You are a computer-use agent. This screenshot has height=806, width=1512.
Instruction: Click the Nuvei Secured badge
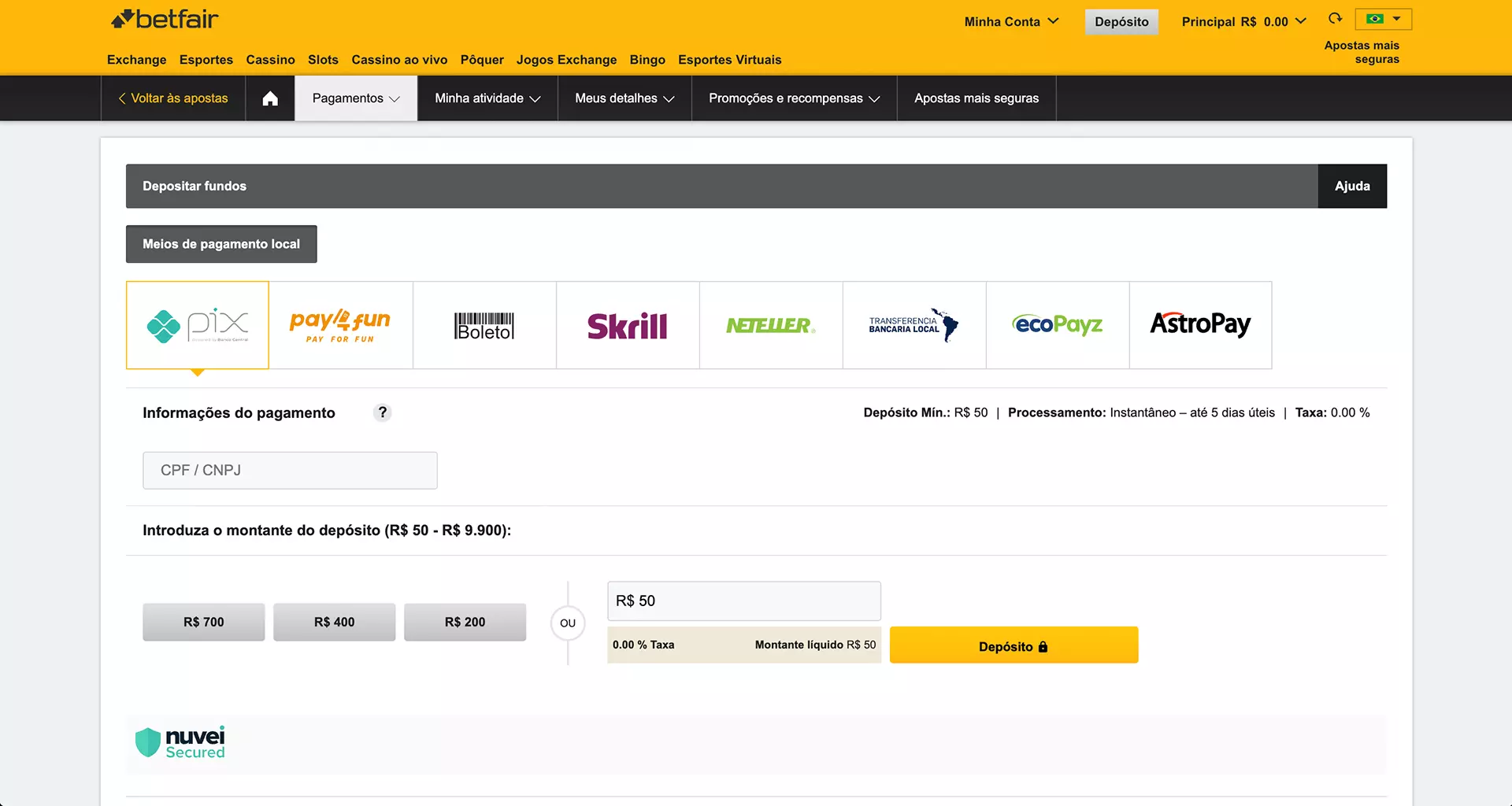click(x=180, y=742)
